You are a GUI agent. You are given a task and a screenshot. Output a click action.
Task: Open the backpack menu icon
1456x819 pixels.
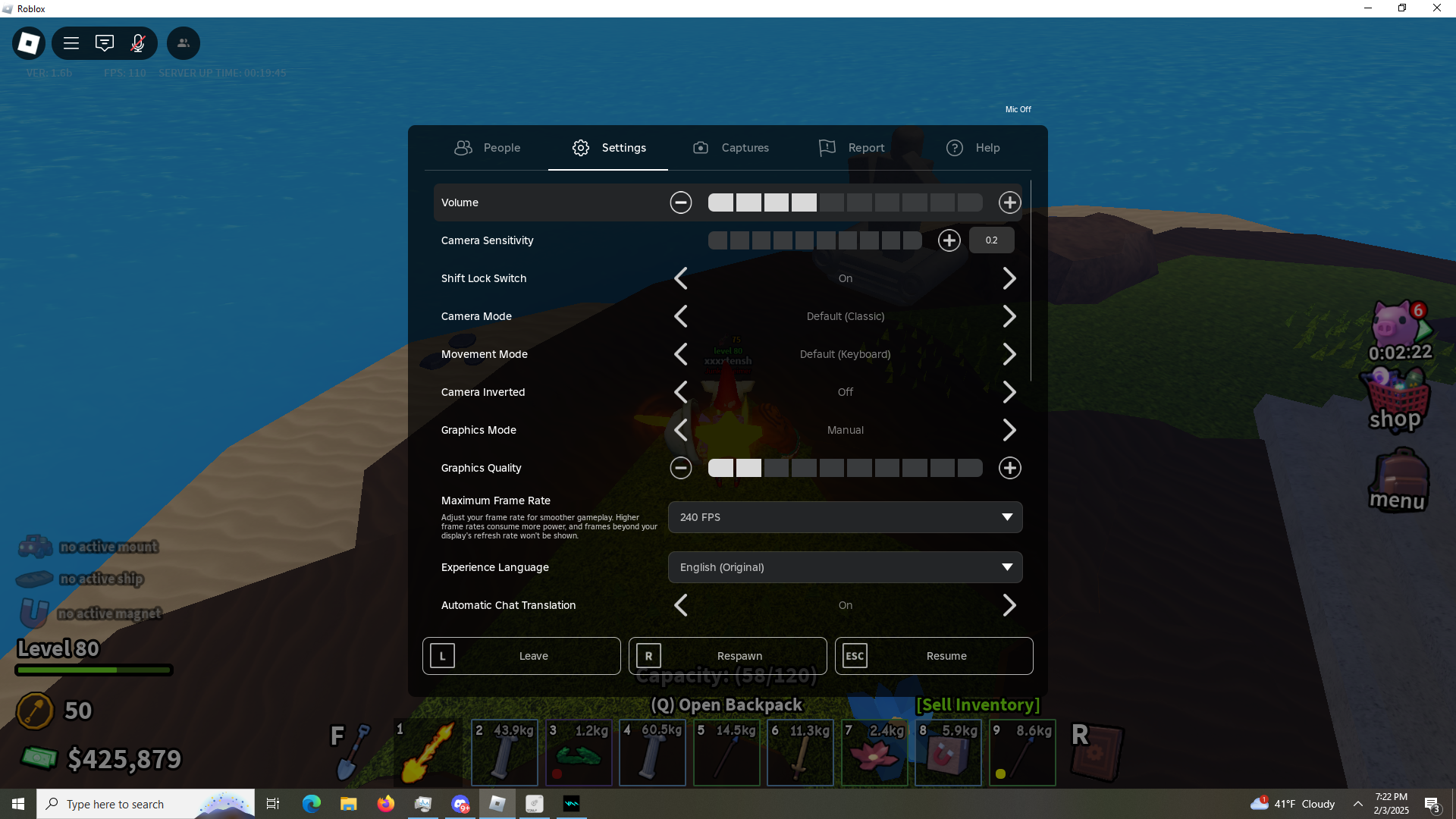(1398, 480)
